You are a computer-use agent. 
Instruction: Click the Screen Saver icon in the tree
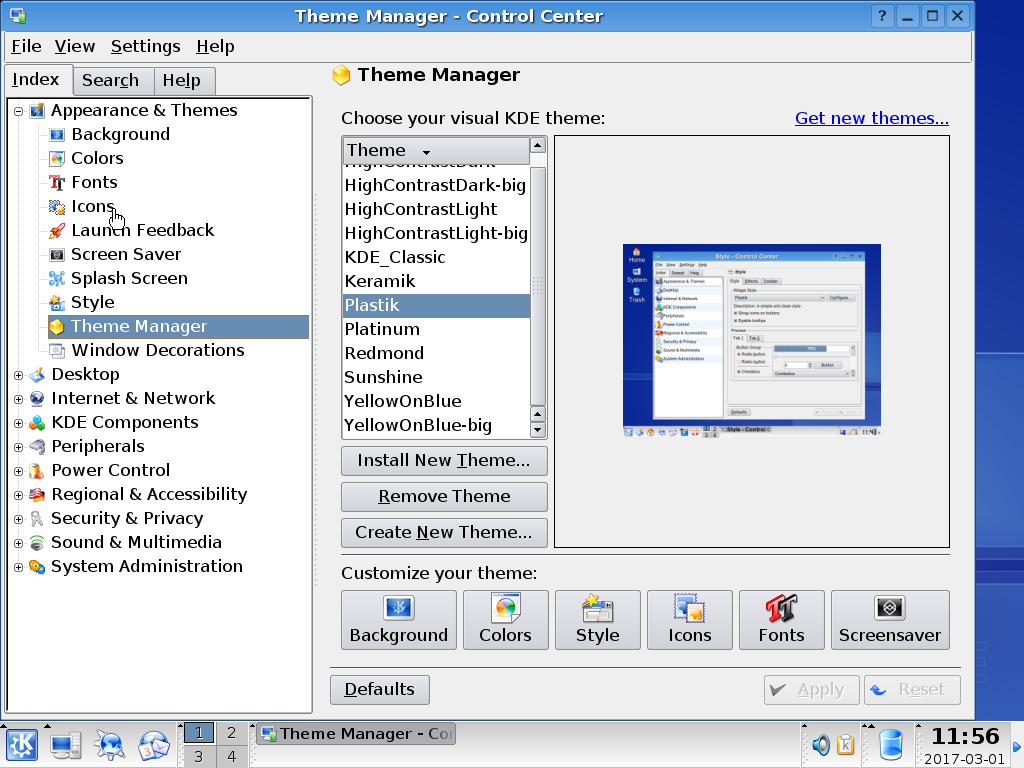point(57,255)
